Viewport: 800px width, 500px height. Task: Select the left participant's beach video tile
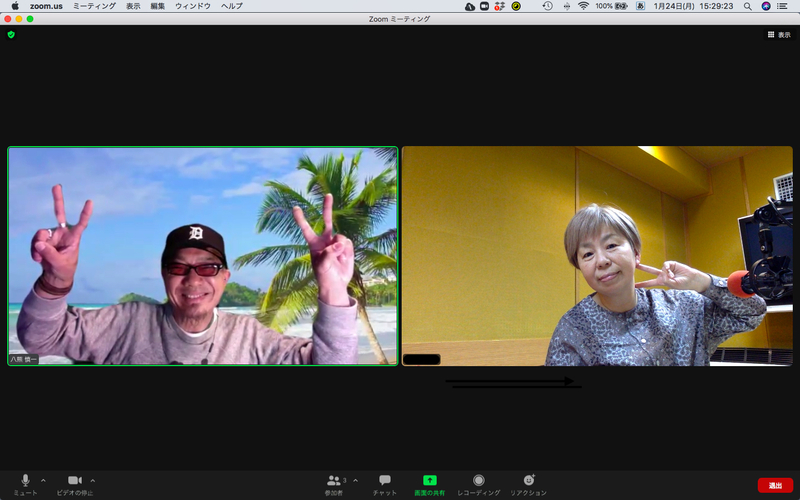click(x=203, y=256)
